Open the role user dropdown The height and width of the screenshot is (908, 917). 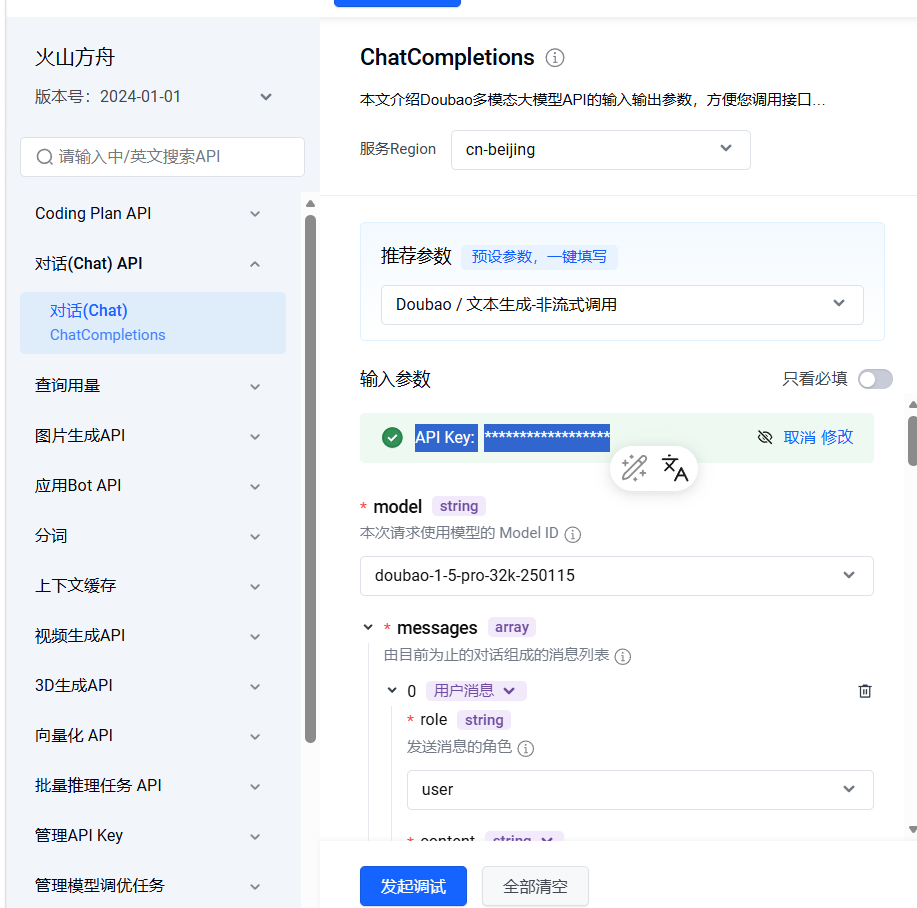pyautogui.click(x=640, y=790)
